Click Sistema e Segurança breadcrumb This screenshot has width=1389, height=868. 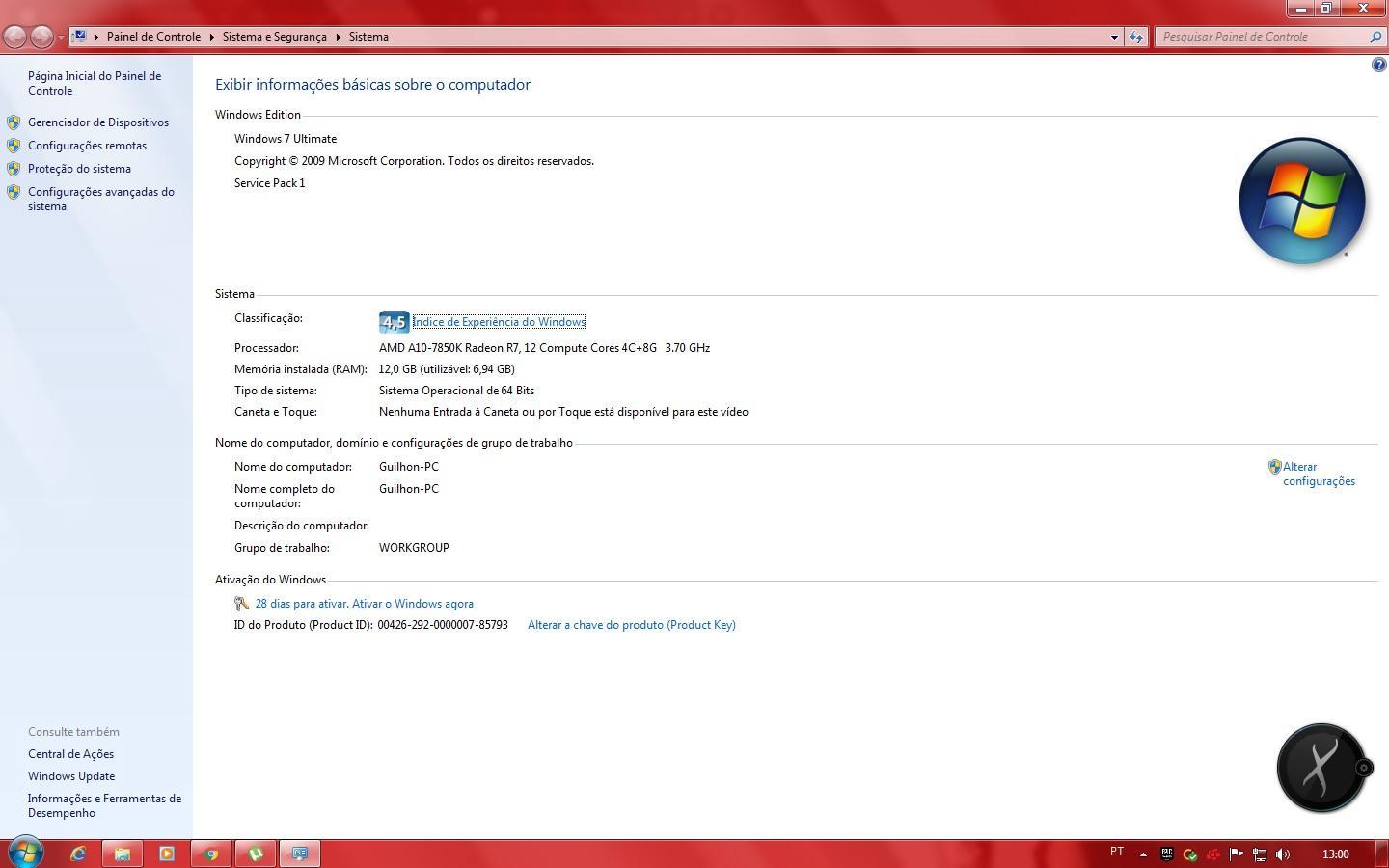[x=275, y=37]
